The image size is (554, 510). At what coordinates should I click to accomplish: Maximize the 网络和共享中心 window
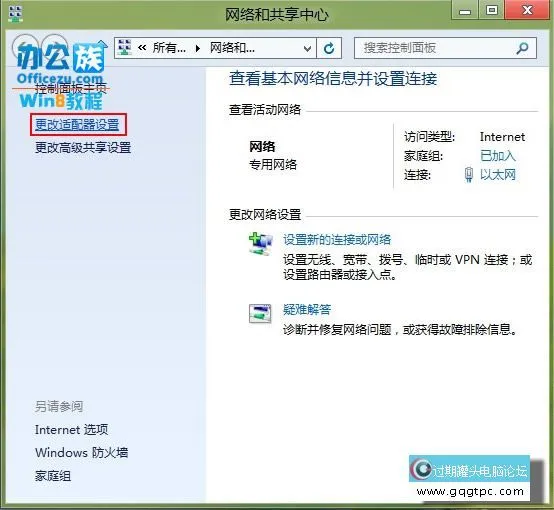point(491,11)
